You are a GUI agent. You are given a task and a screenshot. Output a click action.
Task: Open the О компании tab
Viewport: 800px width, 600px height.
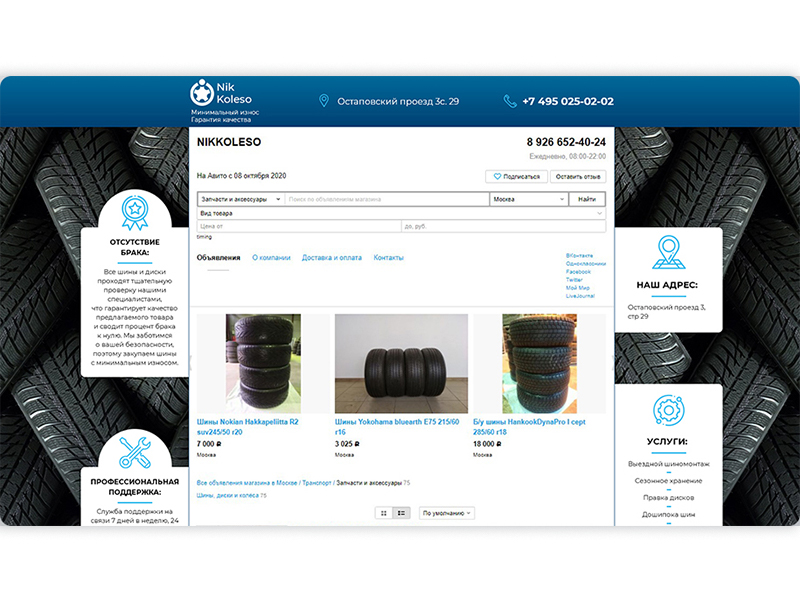[x=271, y=258]
